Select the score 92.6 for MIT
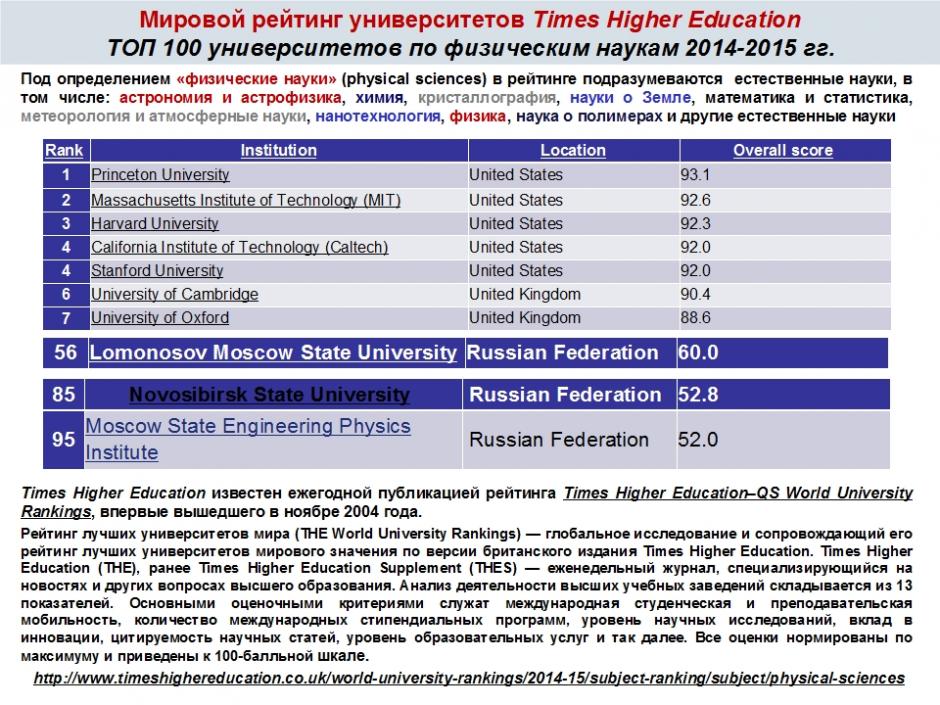The height and width of the screenshot is (705, 940). tap(695, 200)
